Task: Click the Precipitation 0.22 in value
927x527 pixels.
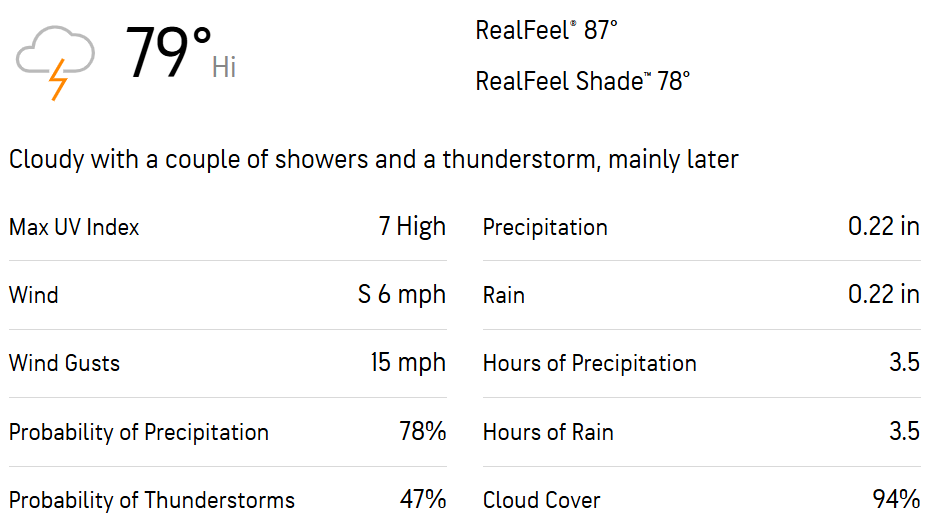Action: 884,227
